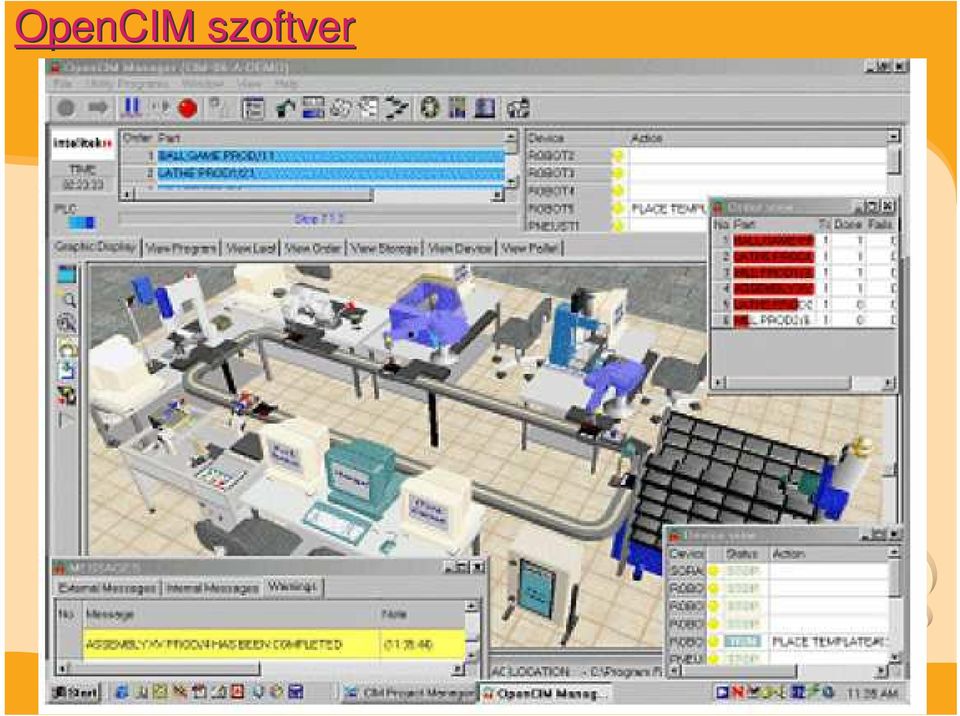Click the ROBOT2 row in the top device list
Screen dimensions: 960x716
click(707, 156)
